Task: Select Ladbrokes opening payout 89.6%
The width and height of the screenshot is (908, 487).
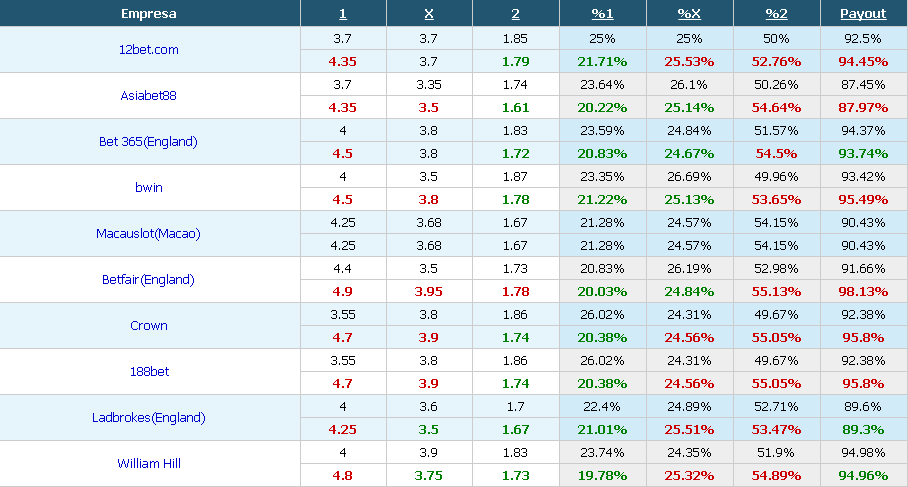Action: tap(863, 407)
